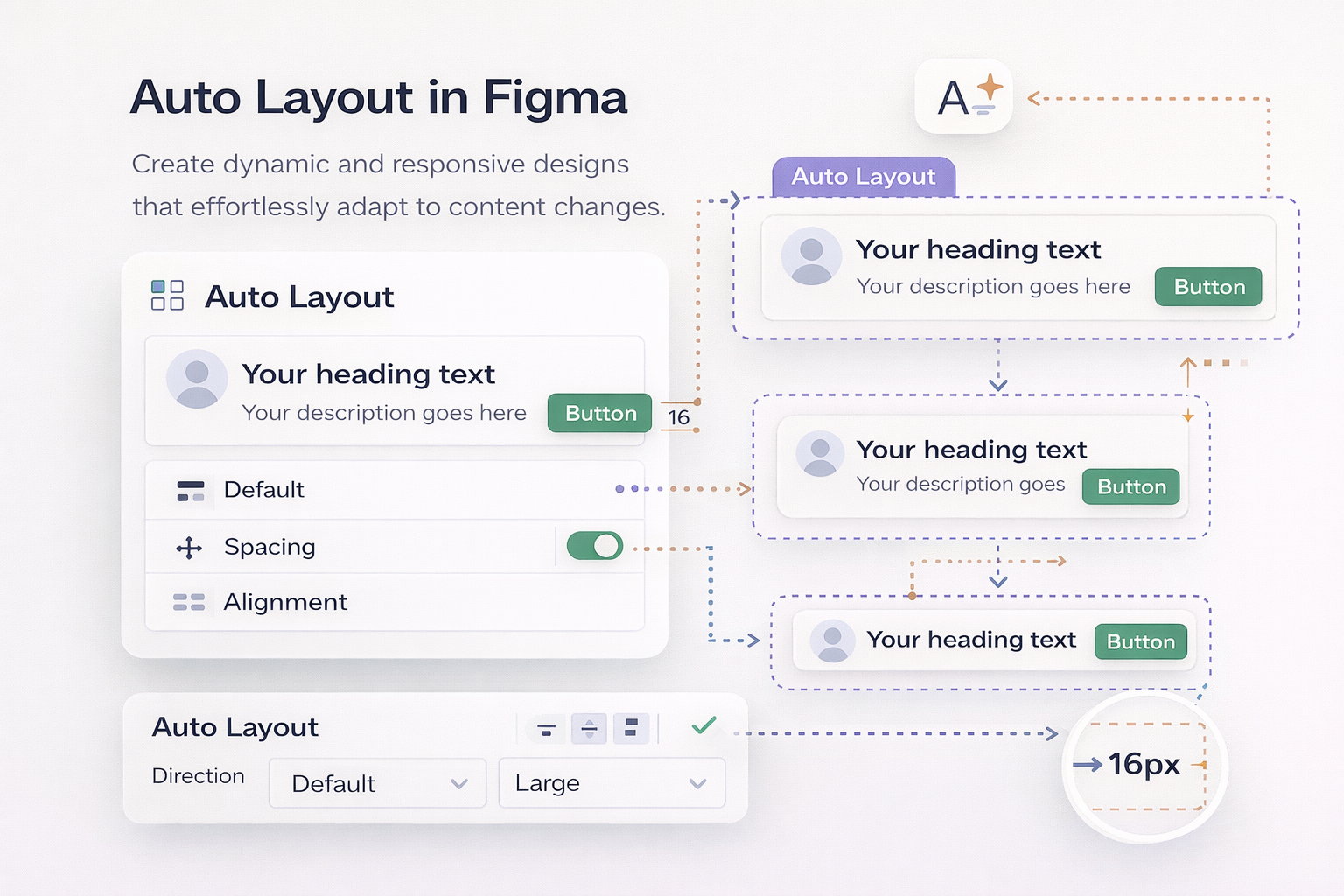1344x896 pixels.
Task: Click the Spacing cross-arrows icon
Action: (189, 549)
